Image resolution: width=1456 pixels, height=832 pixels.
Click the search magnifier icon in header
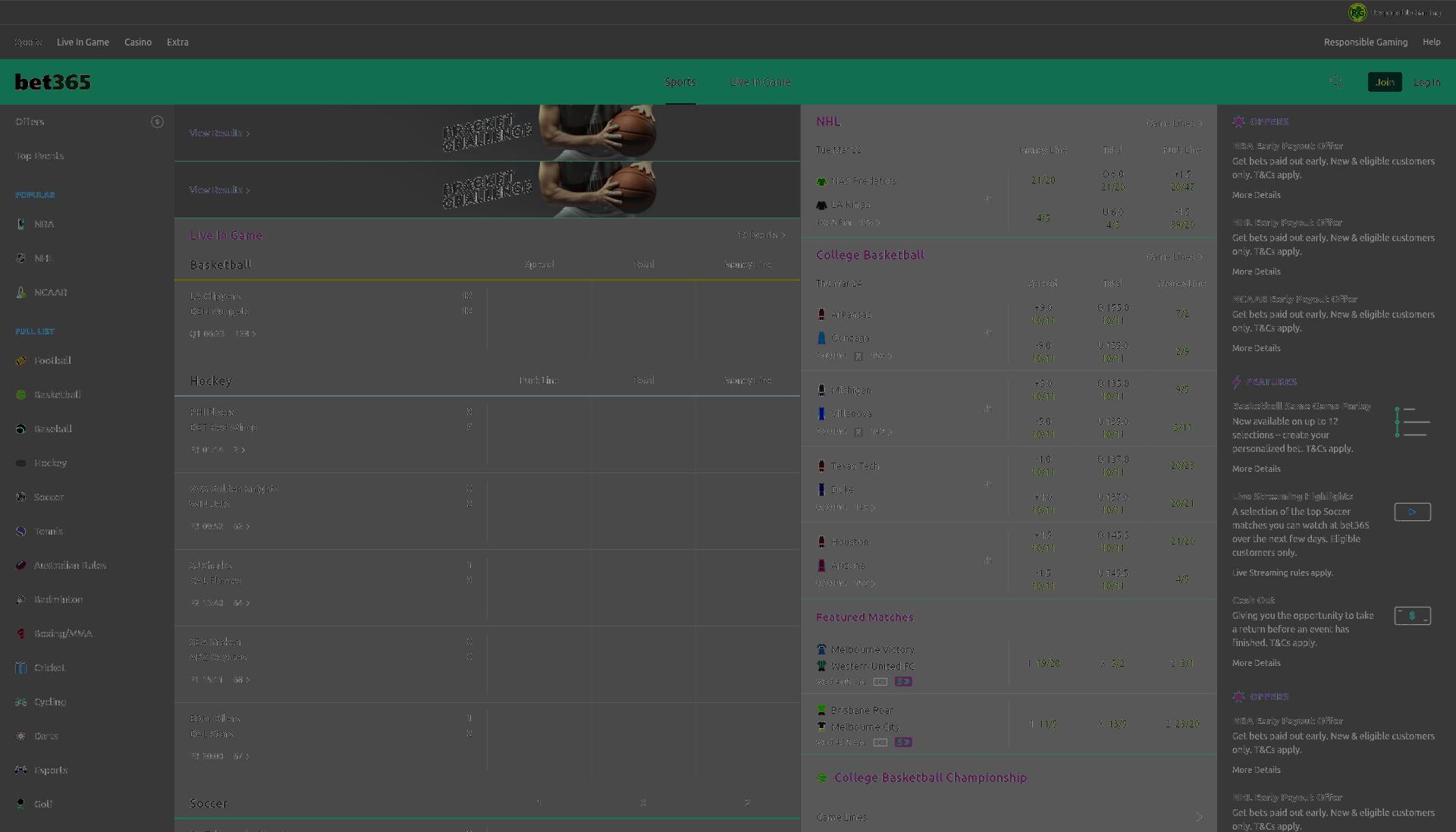(x=1335, y=81)
